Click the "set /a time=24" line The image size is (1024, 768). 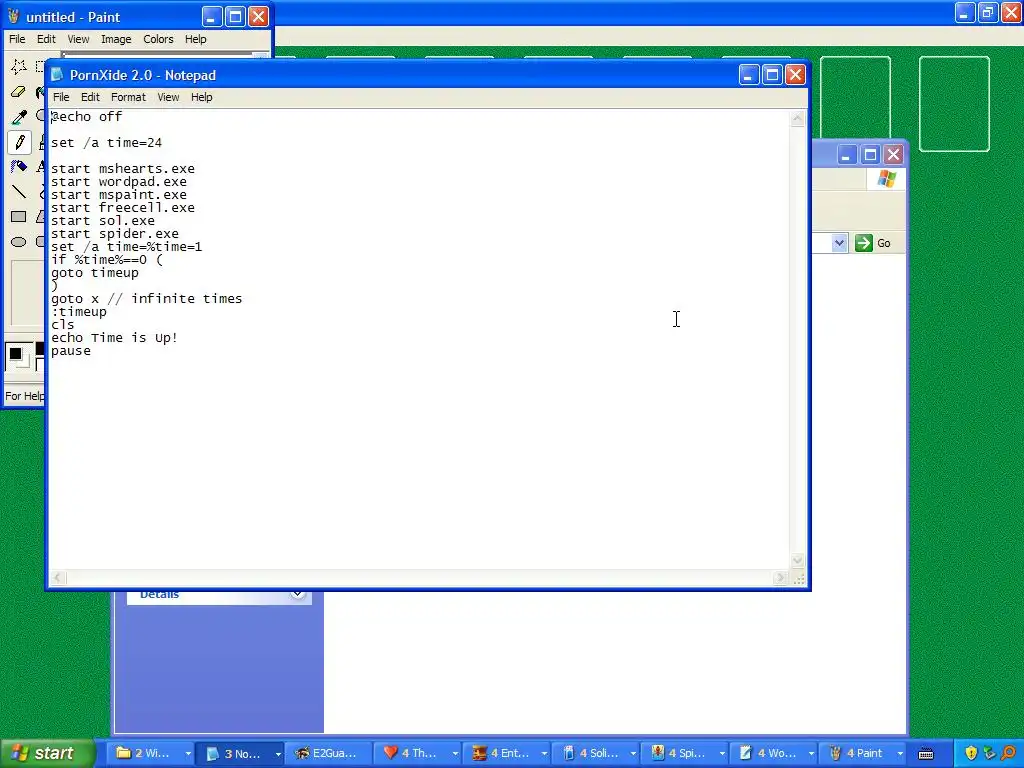(x=106, y=142)
